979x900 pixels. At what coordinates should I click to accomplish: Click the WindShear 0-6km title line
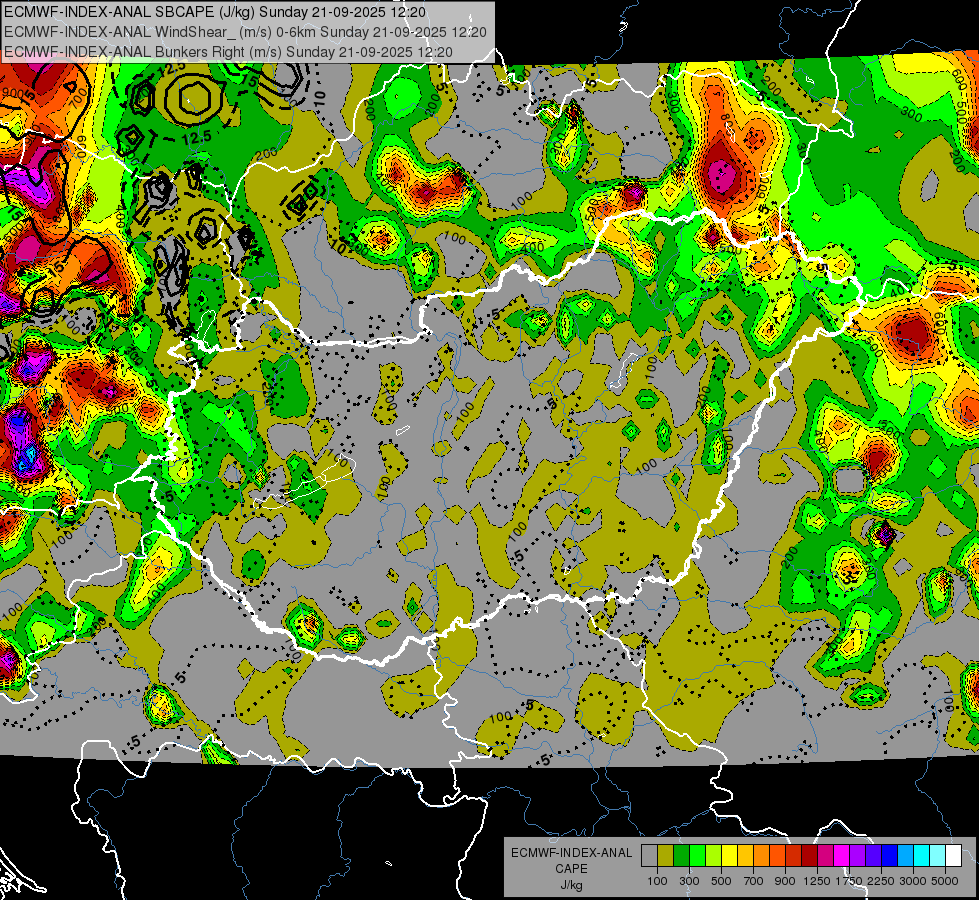point(245,31)
